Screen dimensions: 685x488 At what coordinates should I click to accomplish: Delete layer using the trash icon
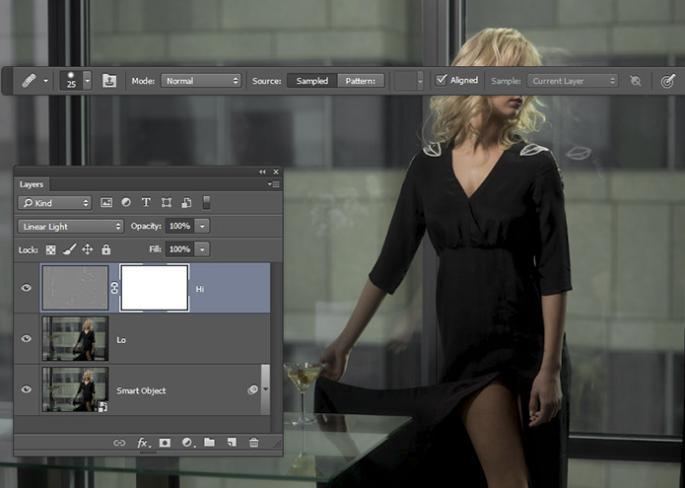tap(253, 442)
